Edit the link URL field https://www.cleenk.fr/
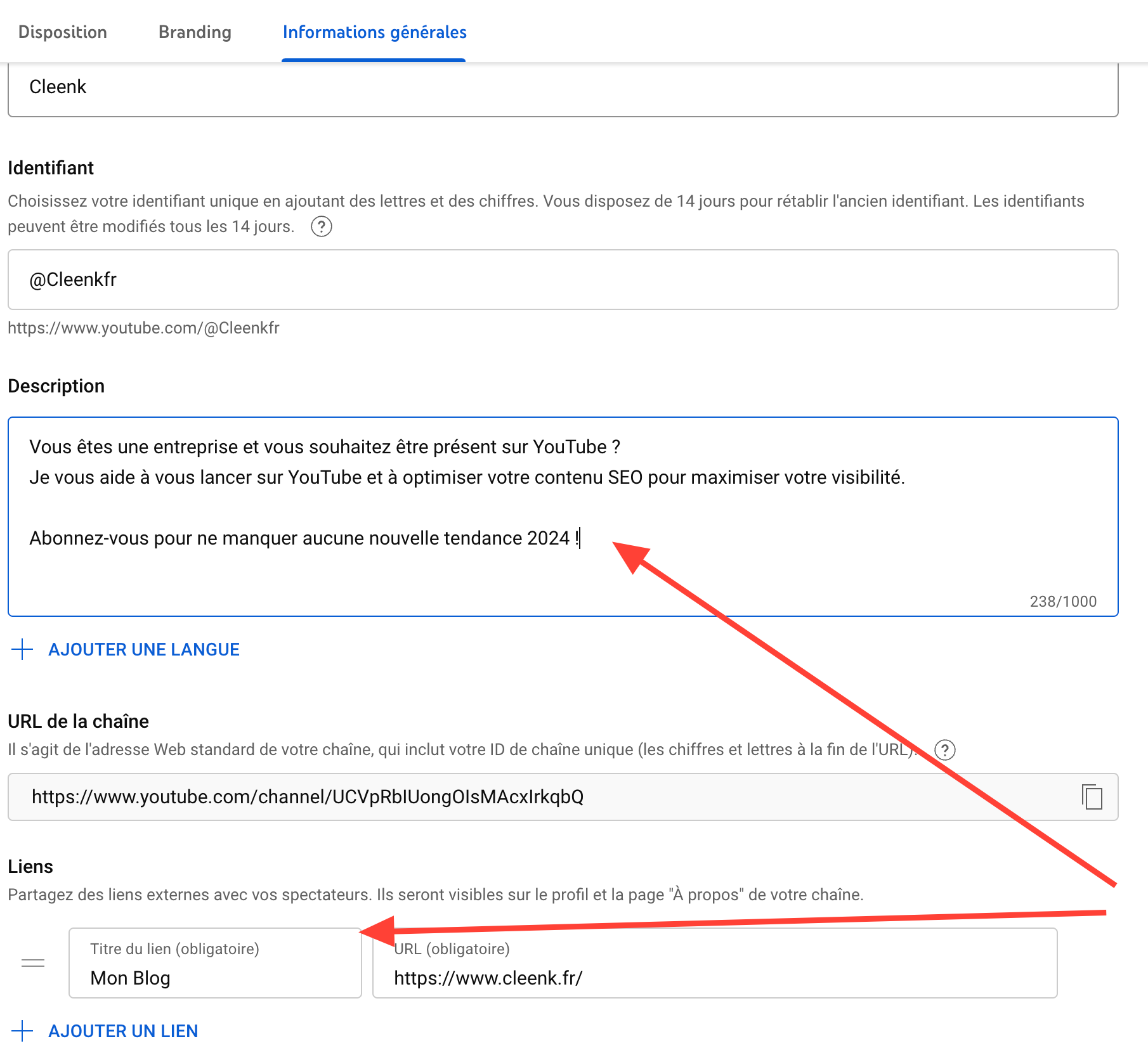The width and height of the screenshot is (1148, 1060). (715, 963)
